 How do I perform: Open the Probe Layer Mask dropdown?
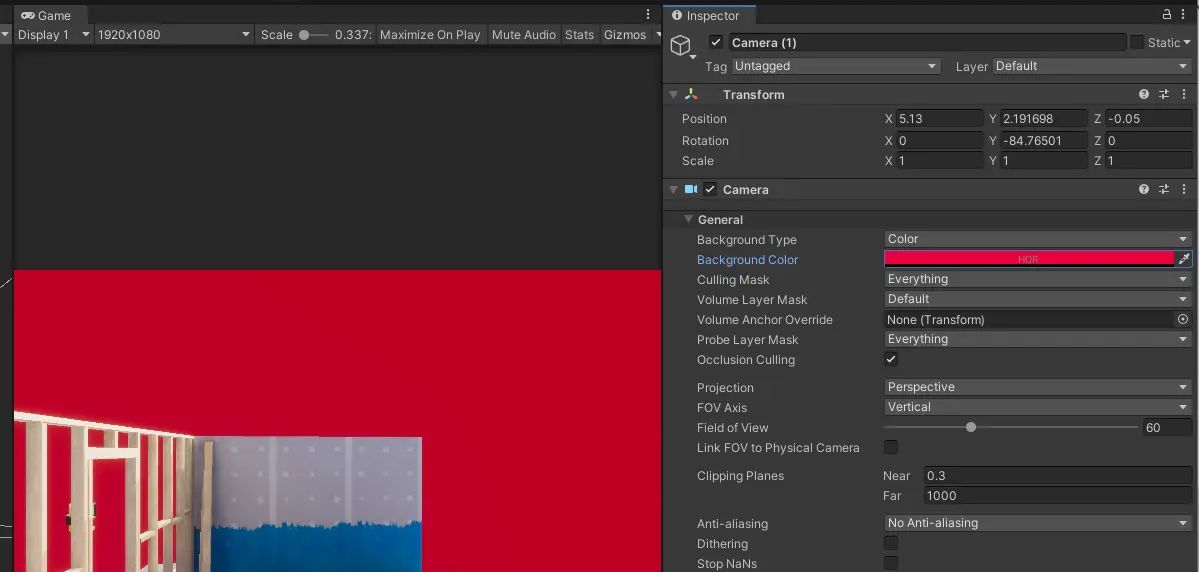(1038, 340)
